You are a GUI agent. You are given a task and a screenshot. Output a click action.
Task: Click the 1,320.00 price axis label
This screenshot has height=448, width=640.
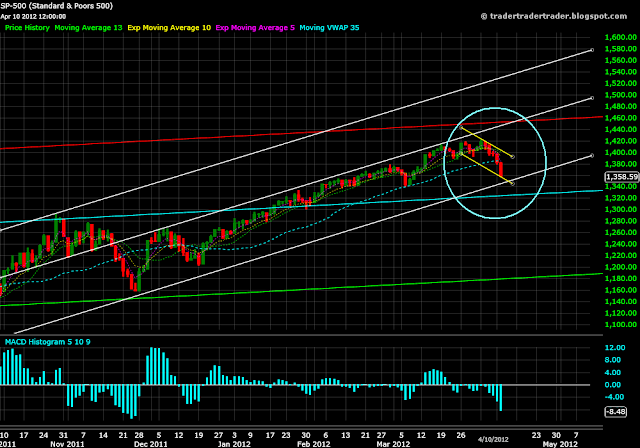[x=620, y=198]
